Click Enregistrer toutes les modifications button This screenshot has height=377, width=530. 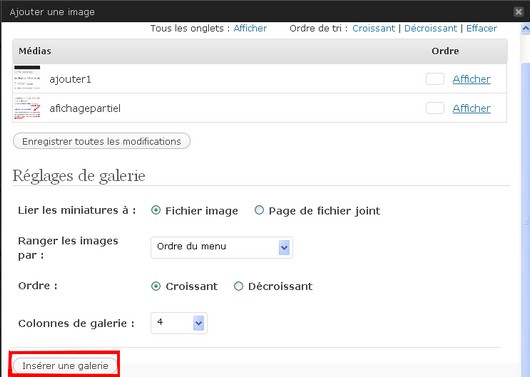point(101,141)
